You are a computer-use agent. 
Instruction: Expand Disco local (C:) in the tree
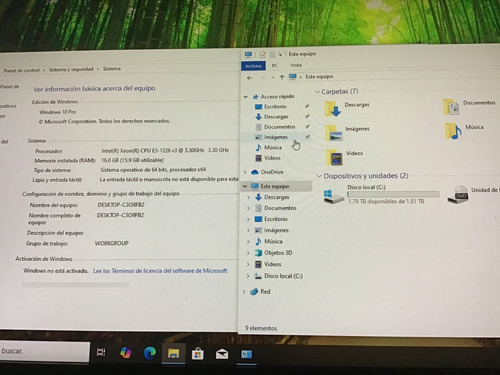coord(248,276)
